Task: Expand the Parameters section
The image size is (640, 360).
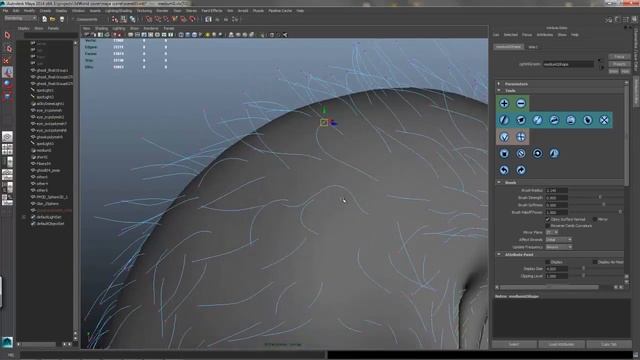Action: click(499, 84)
